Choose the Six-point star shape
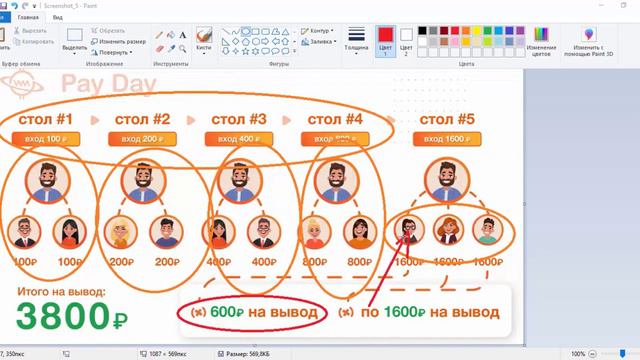Image resolution: width=640 pixels, height=360 pixels. coord(256,51)
